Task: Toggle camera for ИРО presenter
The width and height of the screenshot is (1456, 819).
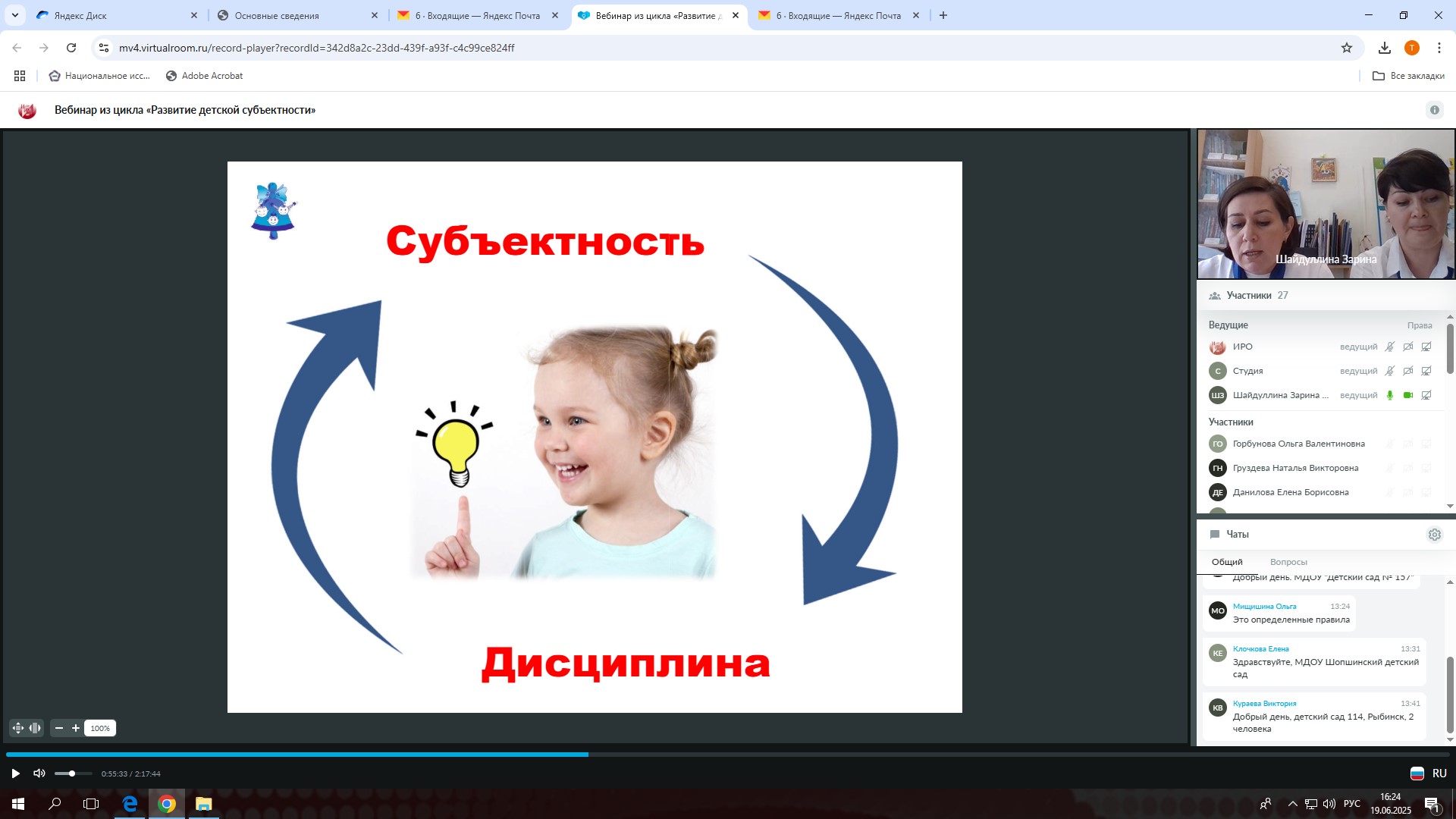Action: pyautogui.click(x=1407, y=347)
